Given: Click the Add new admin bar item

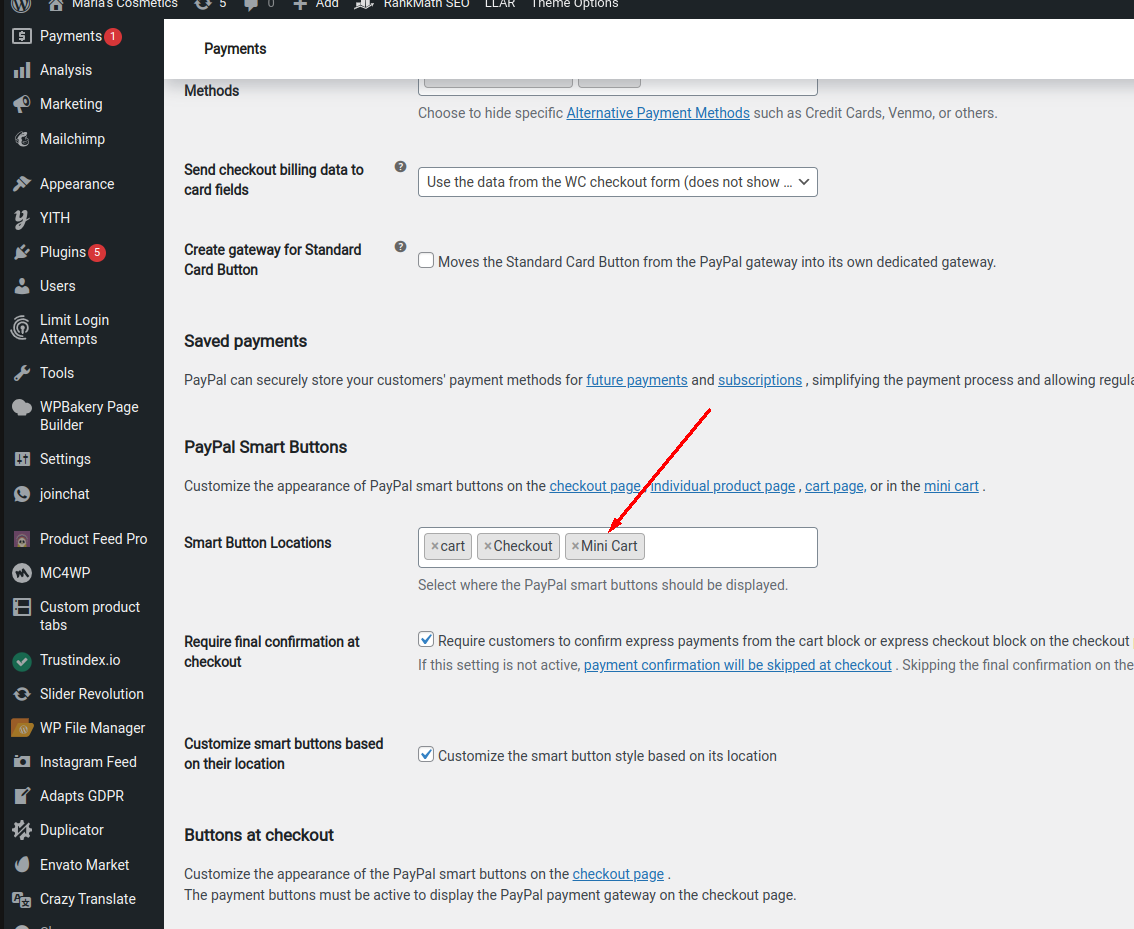Looking at the screenshot, I should tap(316, 4).
